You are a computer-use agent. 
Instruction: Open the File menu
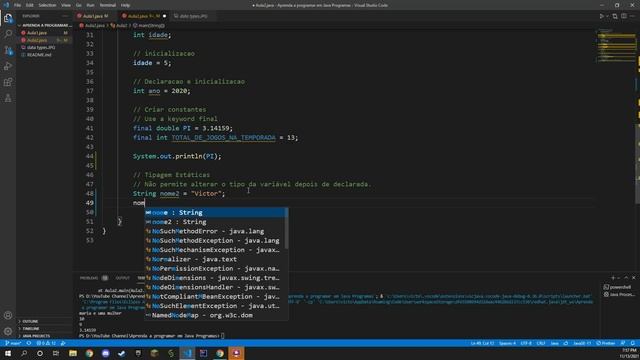pos(17,5)
